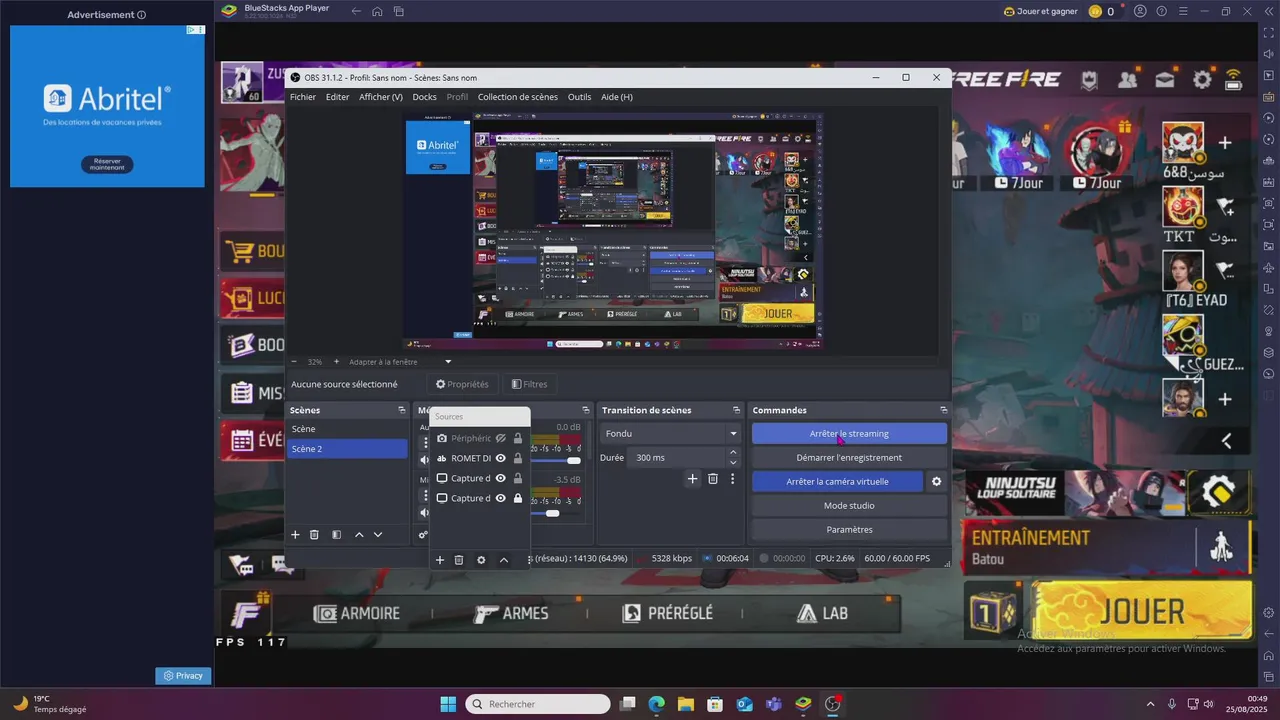This screenshot has width=1280, height=720.
Task: Add a source with Sources plus icon
Action: click(439, 560)
